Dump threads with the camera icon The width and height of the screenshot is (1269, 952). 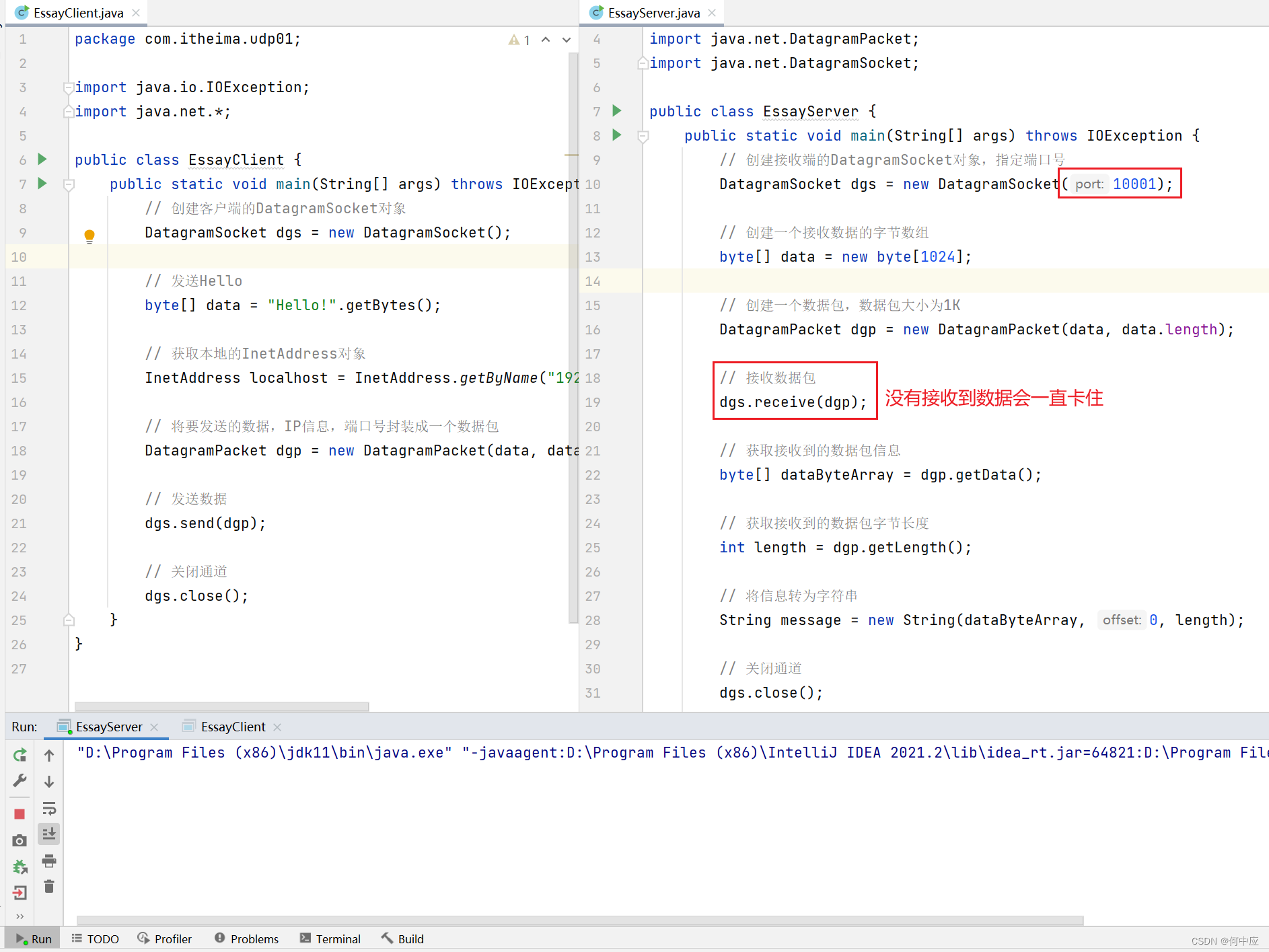pos(20,840)
